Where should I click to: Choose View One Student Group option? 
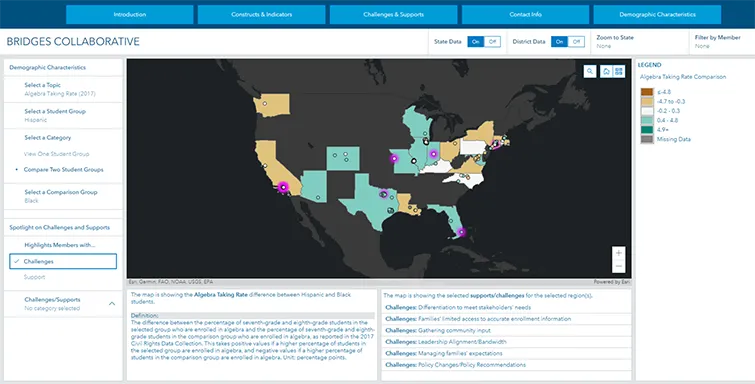(56, 154)
